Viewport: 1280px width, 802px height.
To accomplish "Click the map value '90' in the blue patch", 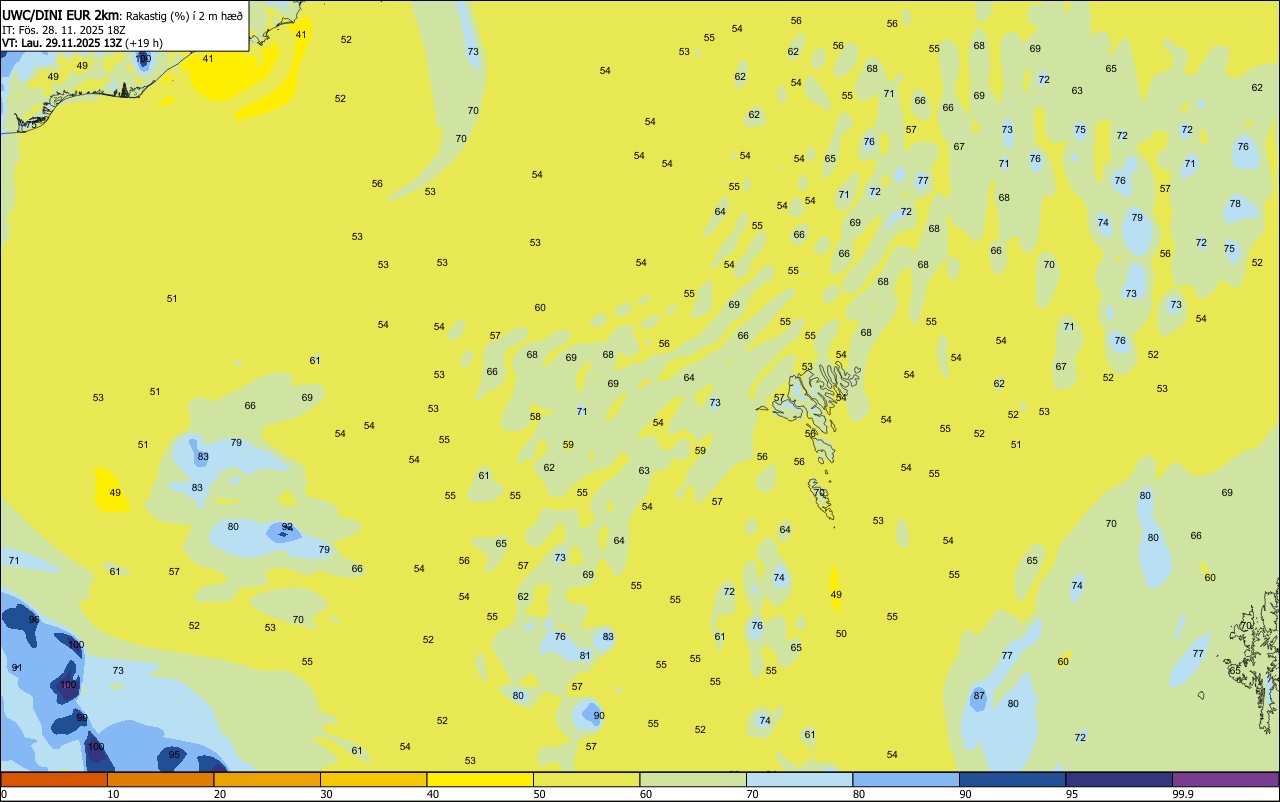I will pos(599,716).
